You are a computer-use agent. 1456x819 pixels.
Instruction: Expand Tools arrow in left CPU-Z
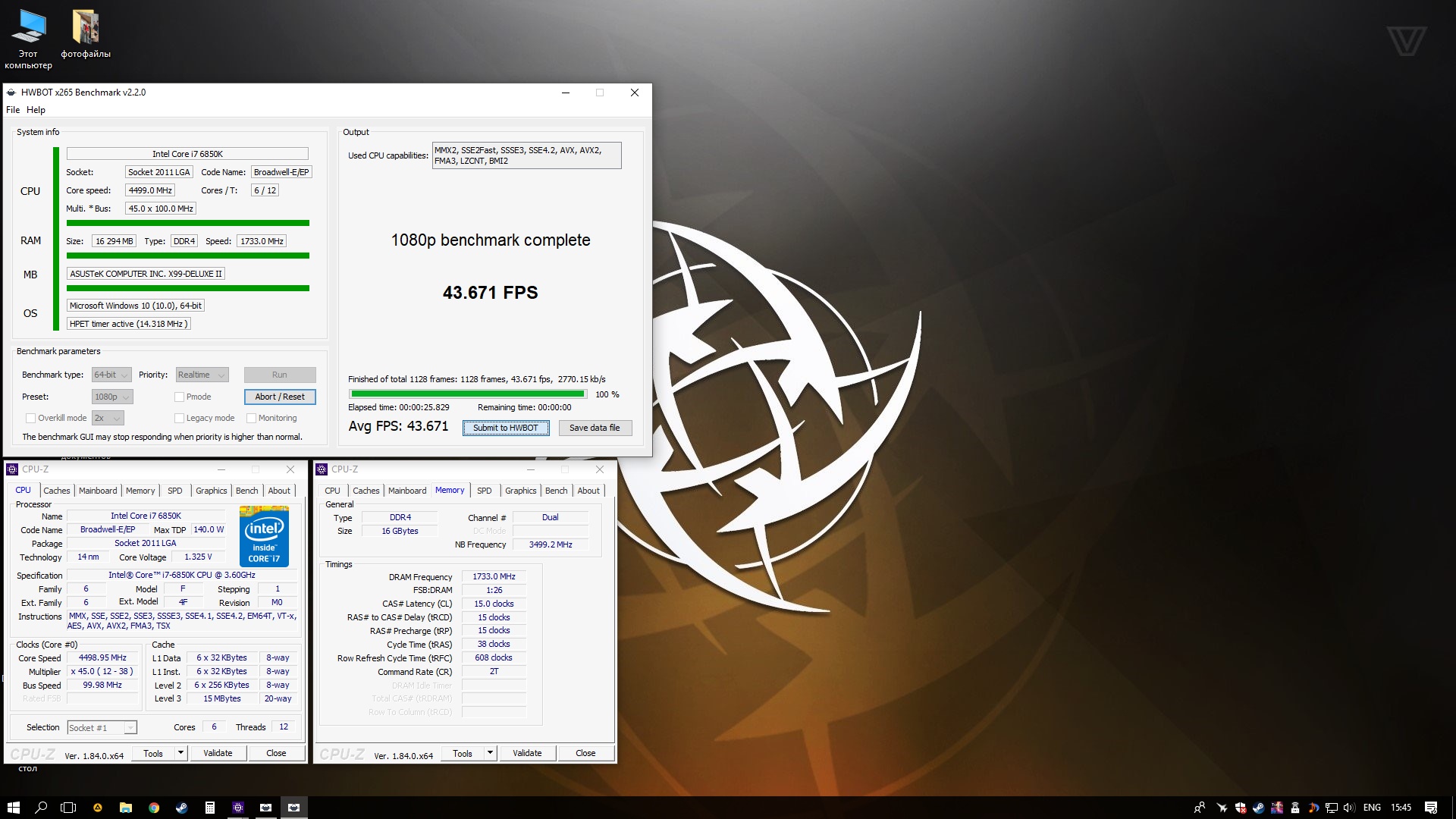pos(180,753)
